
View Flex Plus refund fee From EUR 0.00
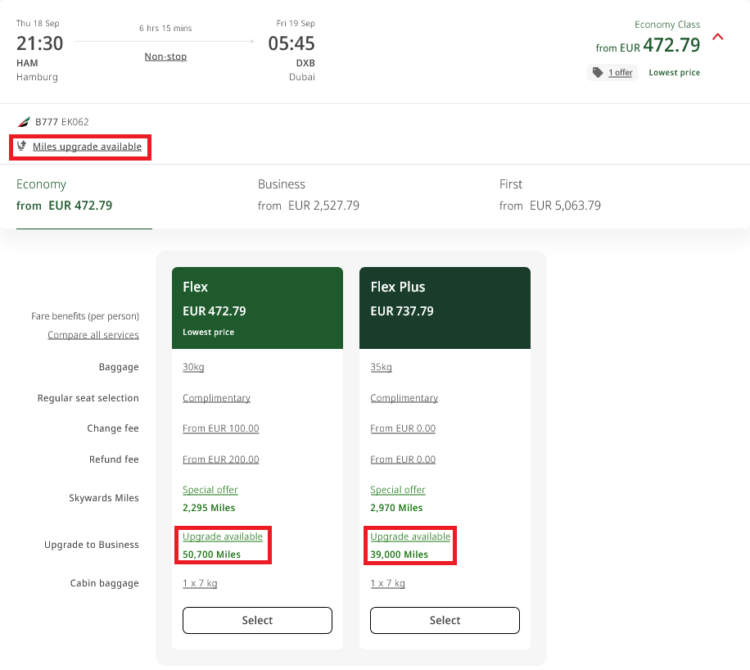pyautogui.click(x=403, y=460)
